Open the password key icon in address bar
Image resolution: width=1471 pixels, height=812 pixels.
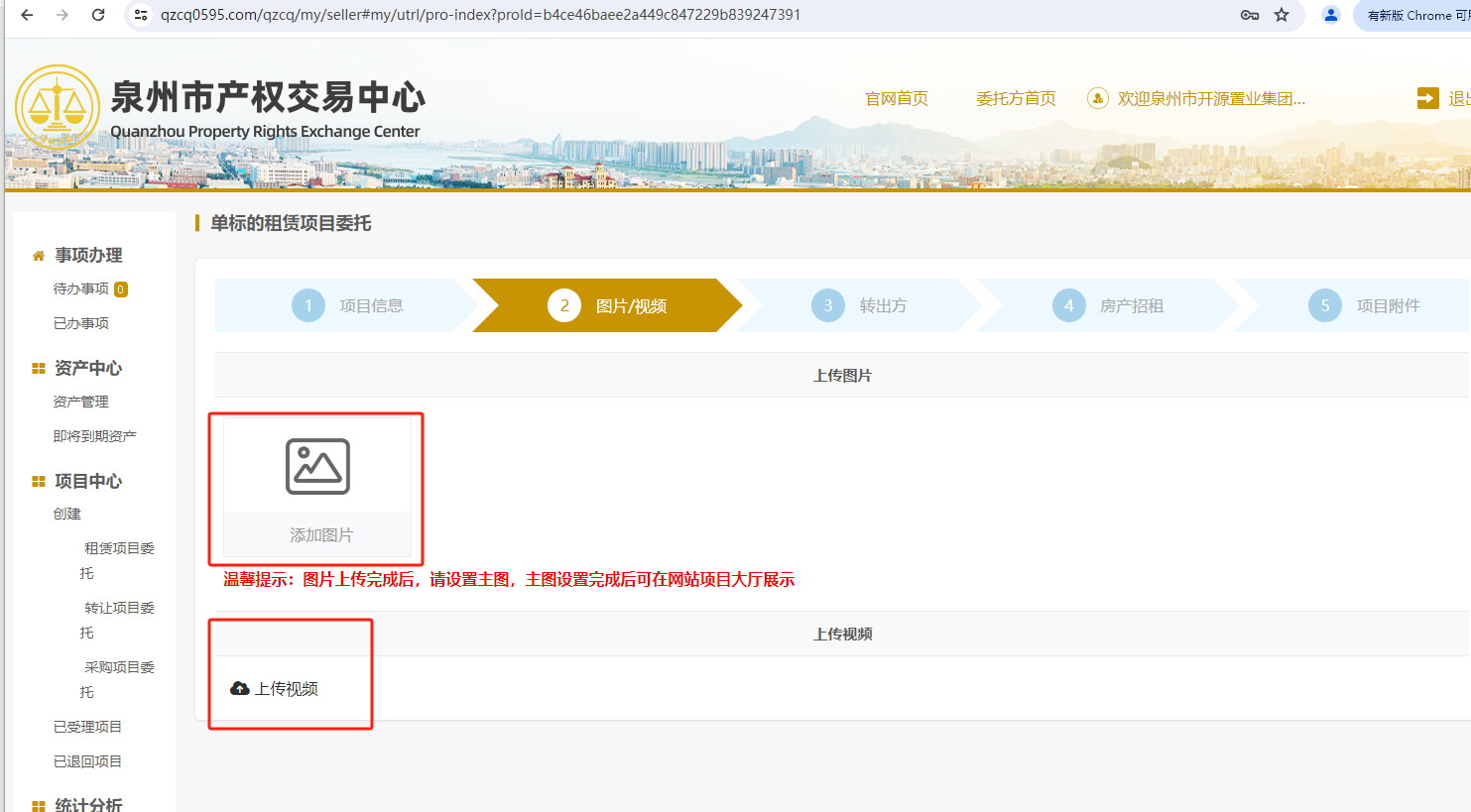pos(1250,15)
